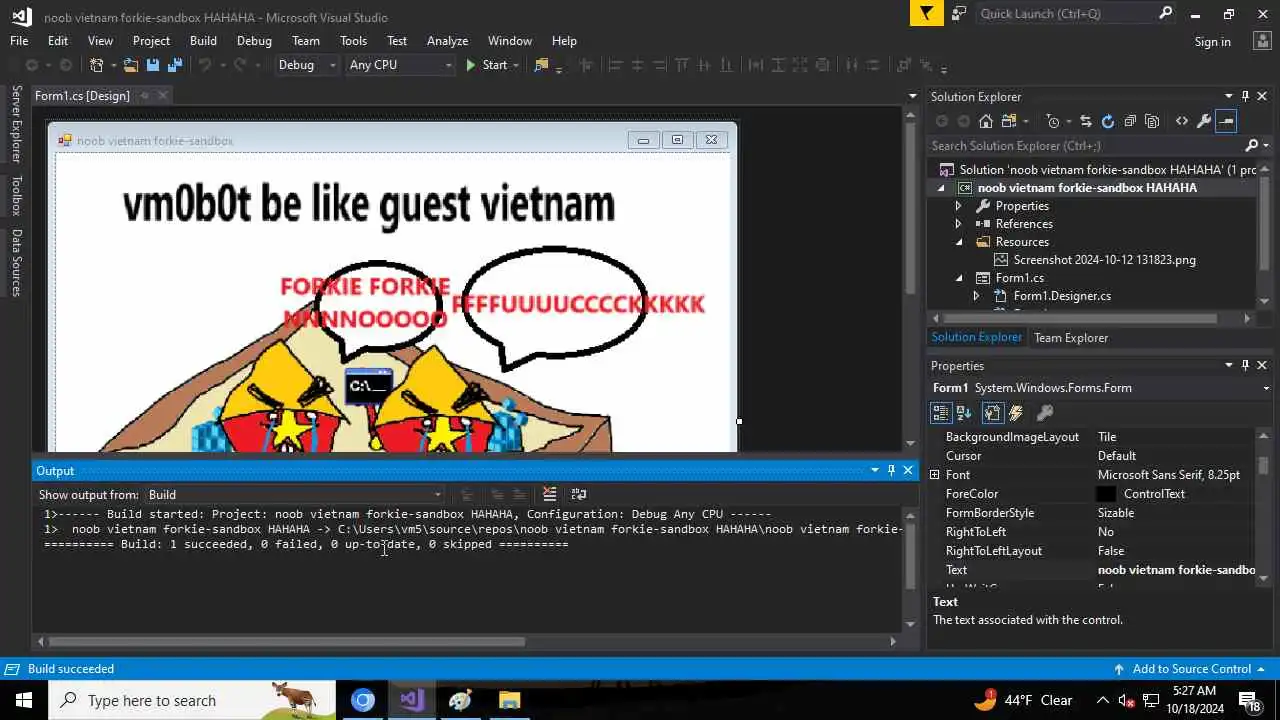Click the Home icon in Solution Explorer
The width and height of the screenshot is (1280, 720).
pyautogui.click(x=986, y=121)
